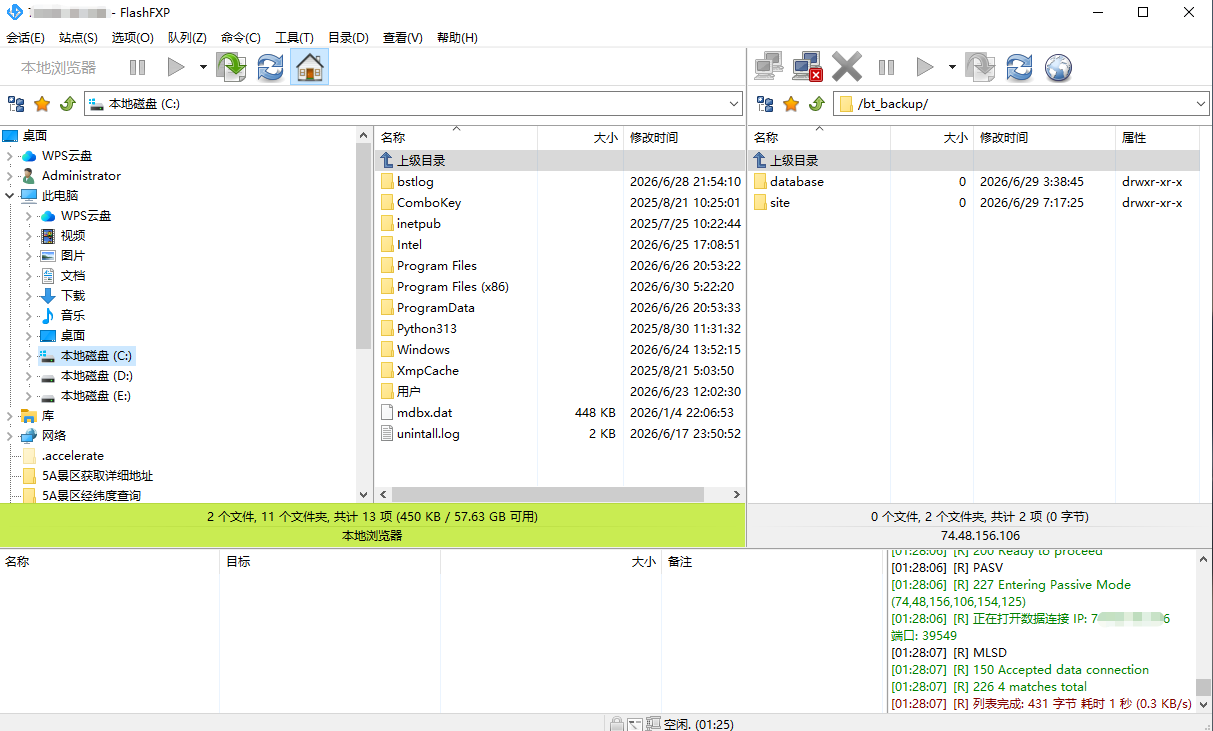Click the home icon to switch to local browser
Viewport: 1213px width, 731px height.
(310, 67)
